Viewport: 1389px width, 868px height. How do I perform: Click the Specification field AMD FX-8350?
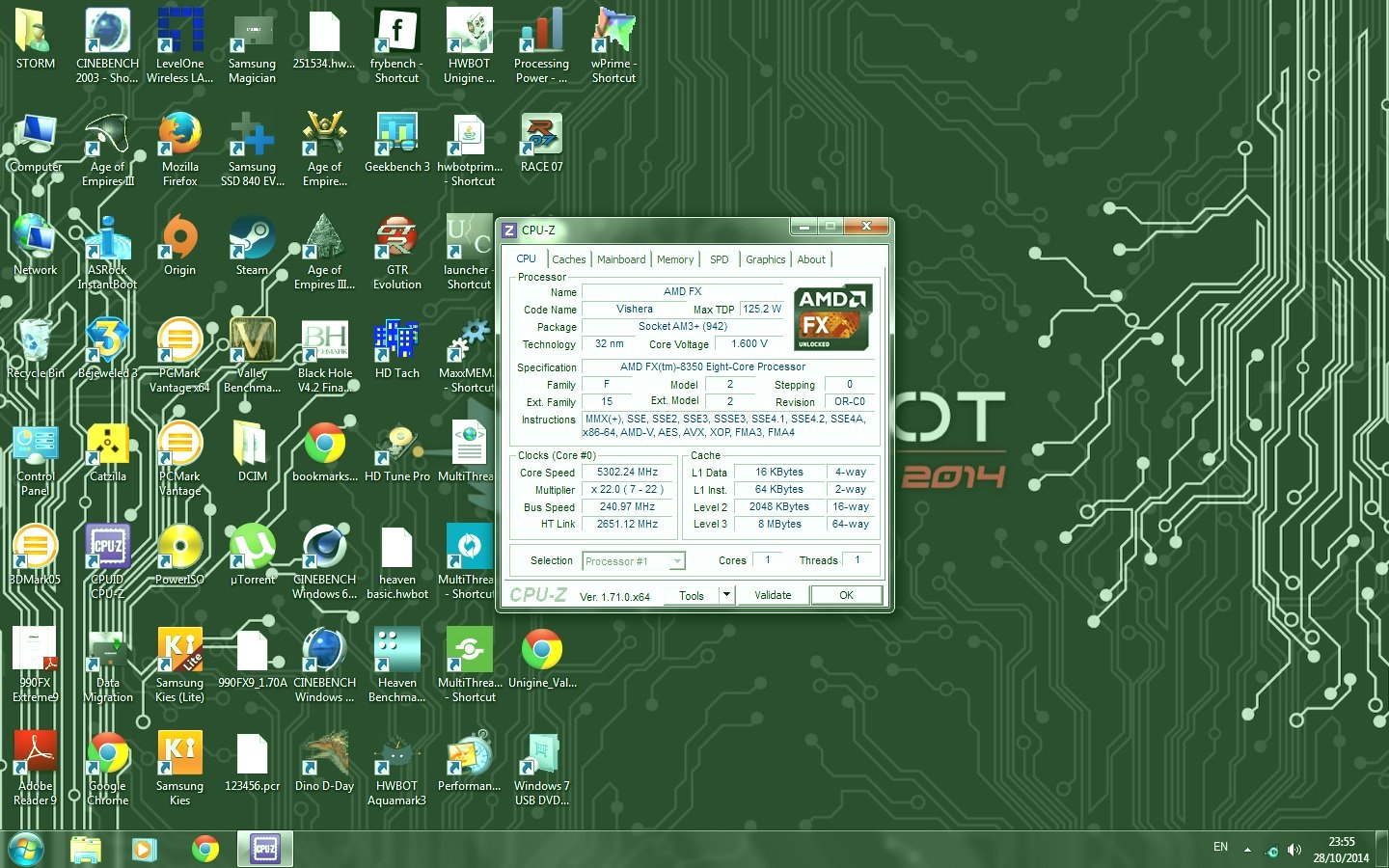(728, 366)
